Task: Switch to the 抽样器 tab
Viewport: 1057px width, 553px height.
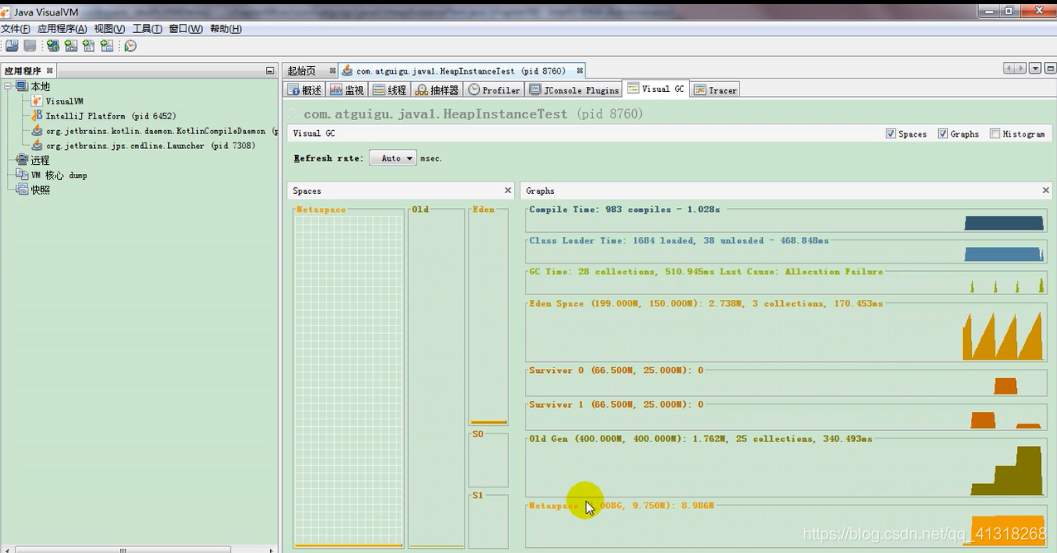Action: click(x=437, y=90)
